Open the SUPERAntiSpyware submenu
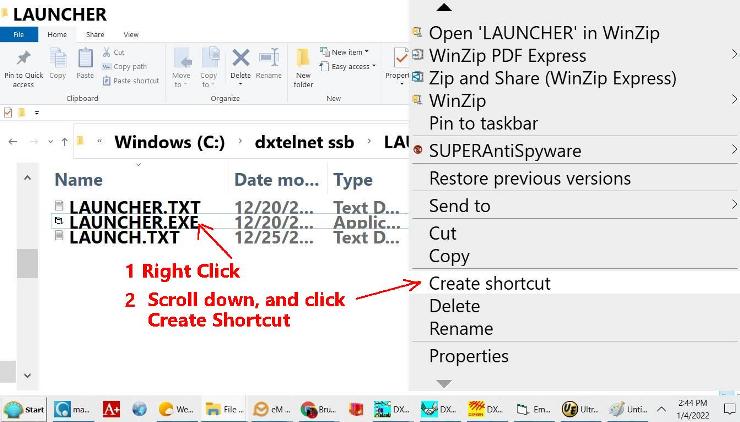Screen dimensions: 740x422 click(573, 151)
